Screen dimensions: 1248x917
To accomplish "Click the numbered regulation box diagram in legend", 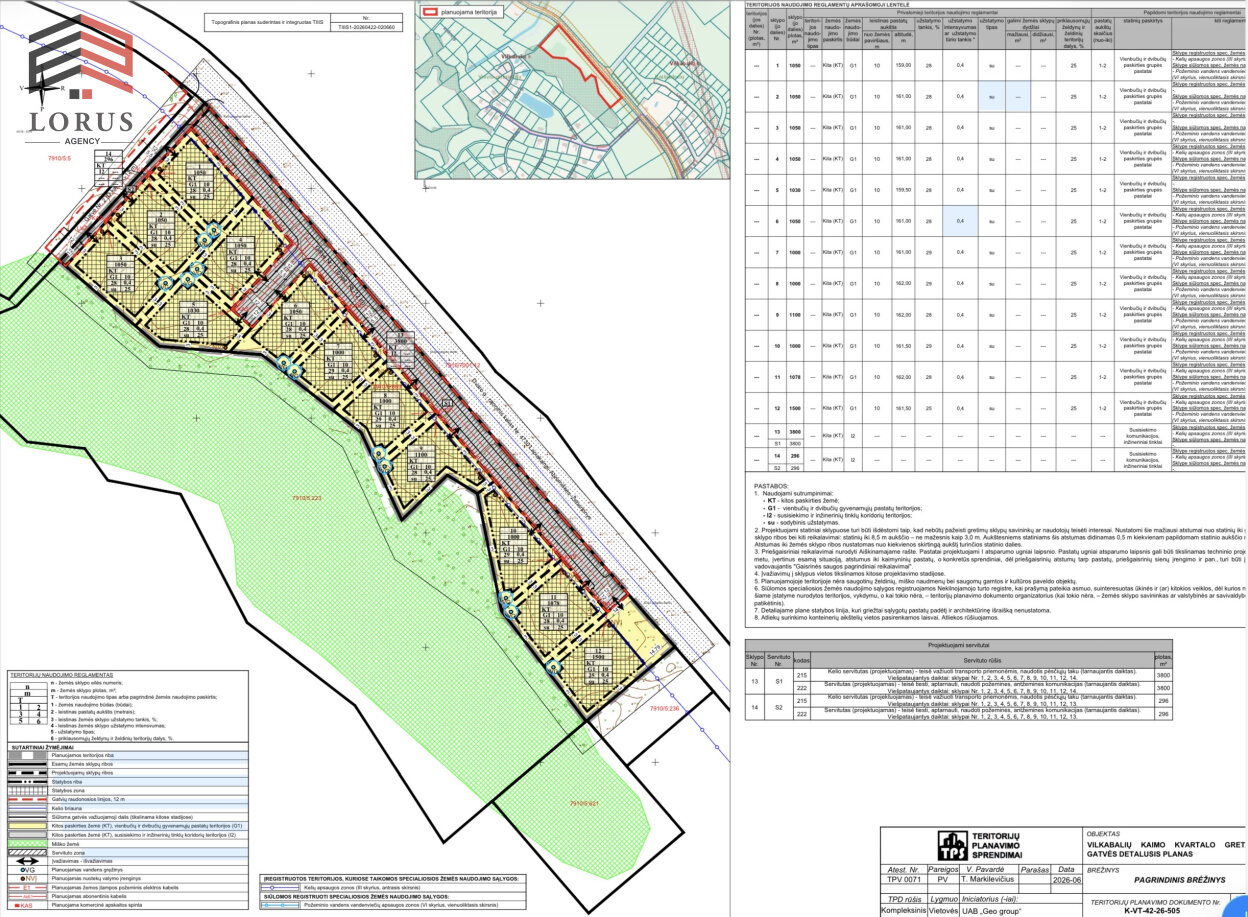I will pos(28,704).
